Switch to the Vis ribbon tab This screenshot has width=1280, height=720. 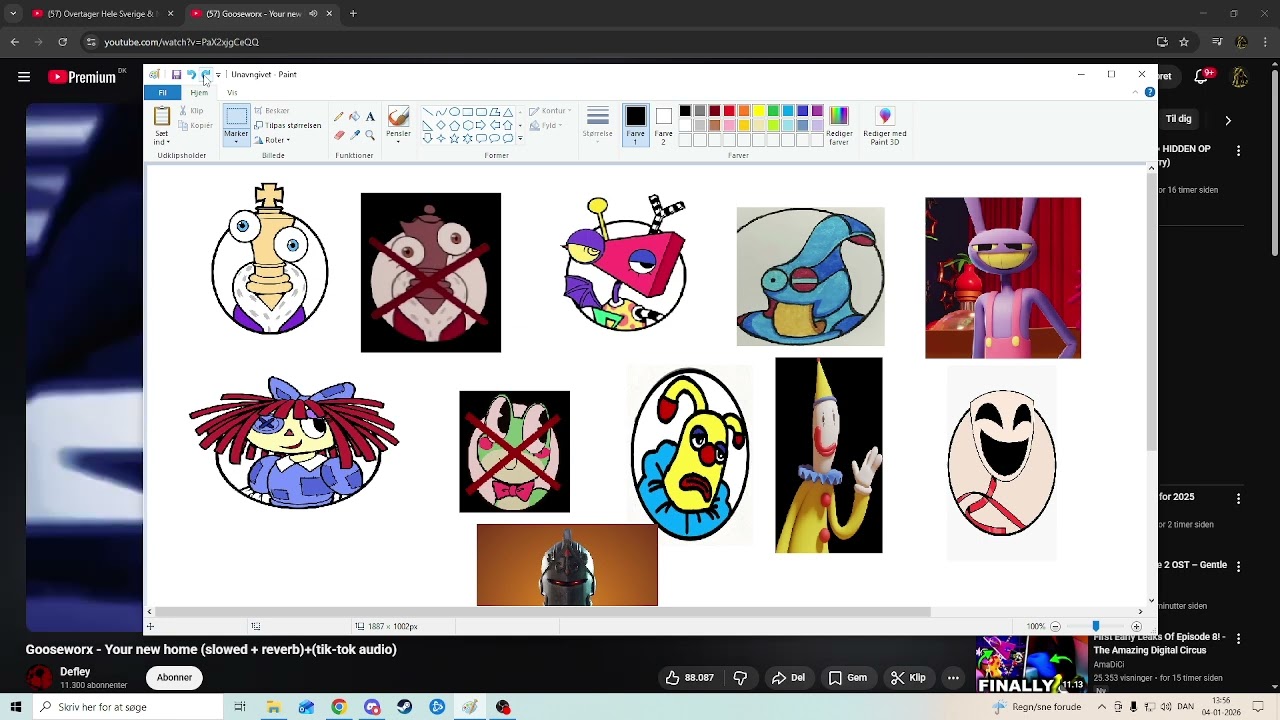pyautogui.click(x=232, y=93)
